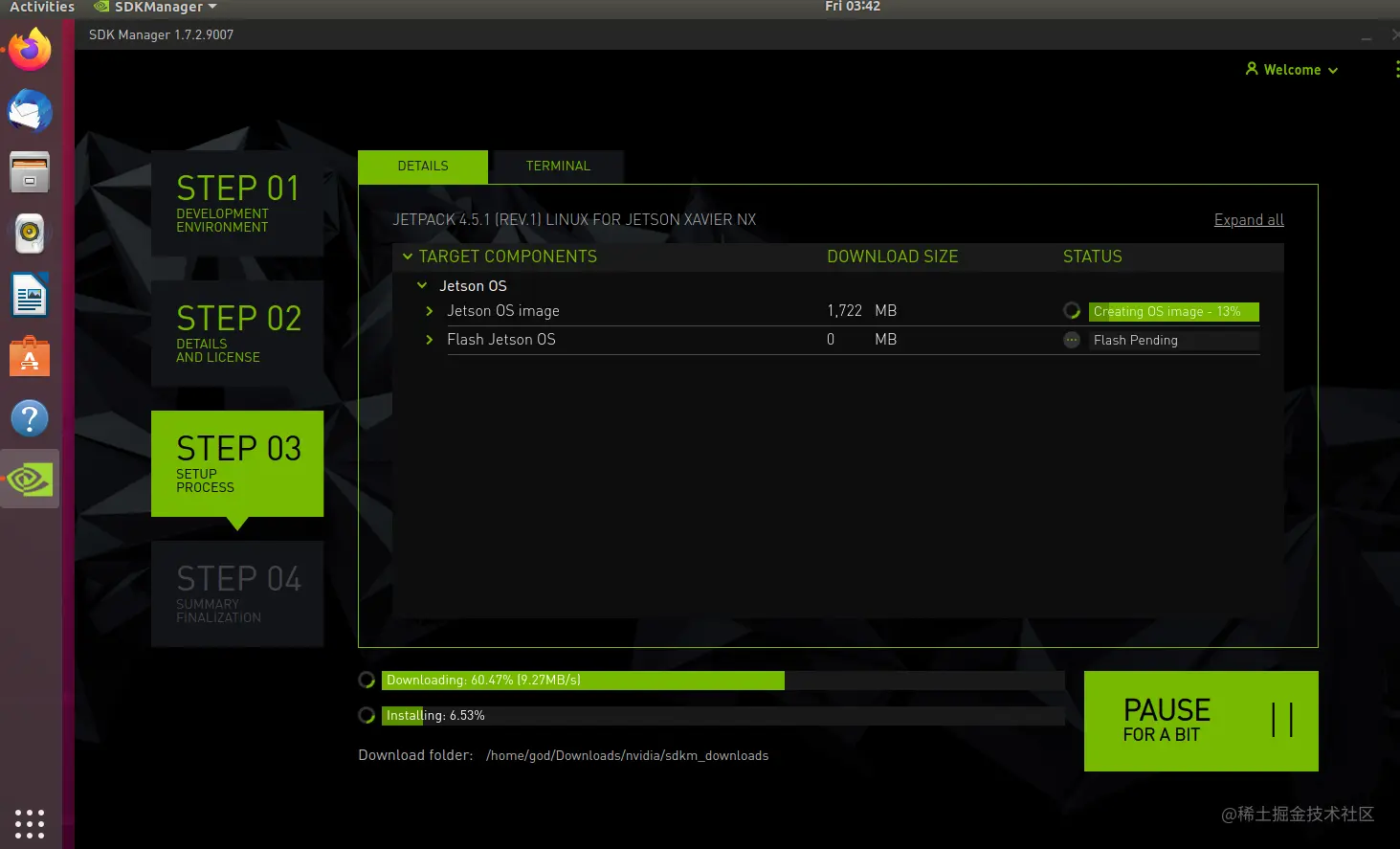Select Step 04 Summary Finalization

click(x=237, y=593)
